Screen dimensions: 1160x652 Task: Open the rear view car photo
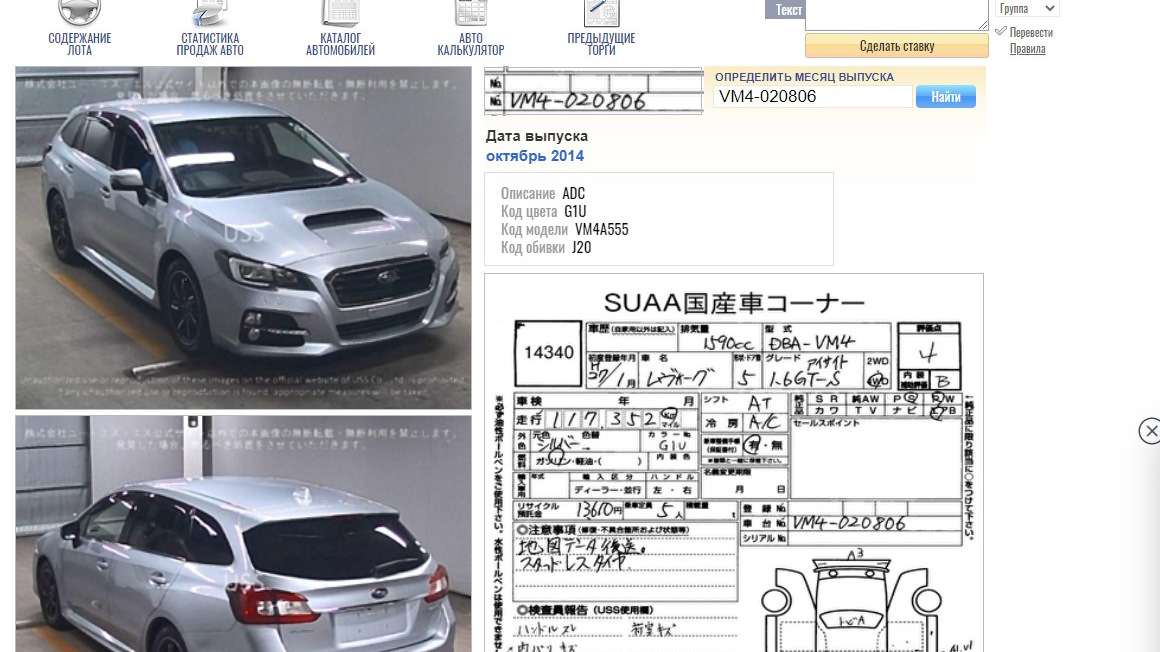coord(243,534)
